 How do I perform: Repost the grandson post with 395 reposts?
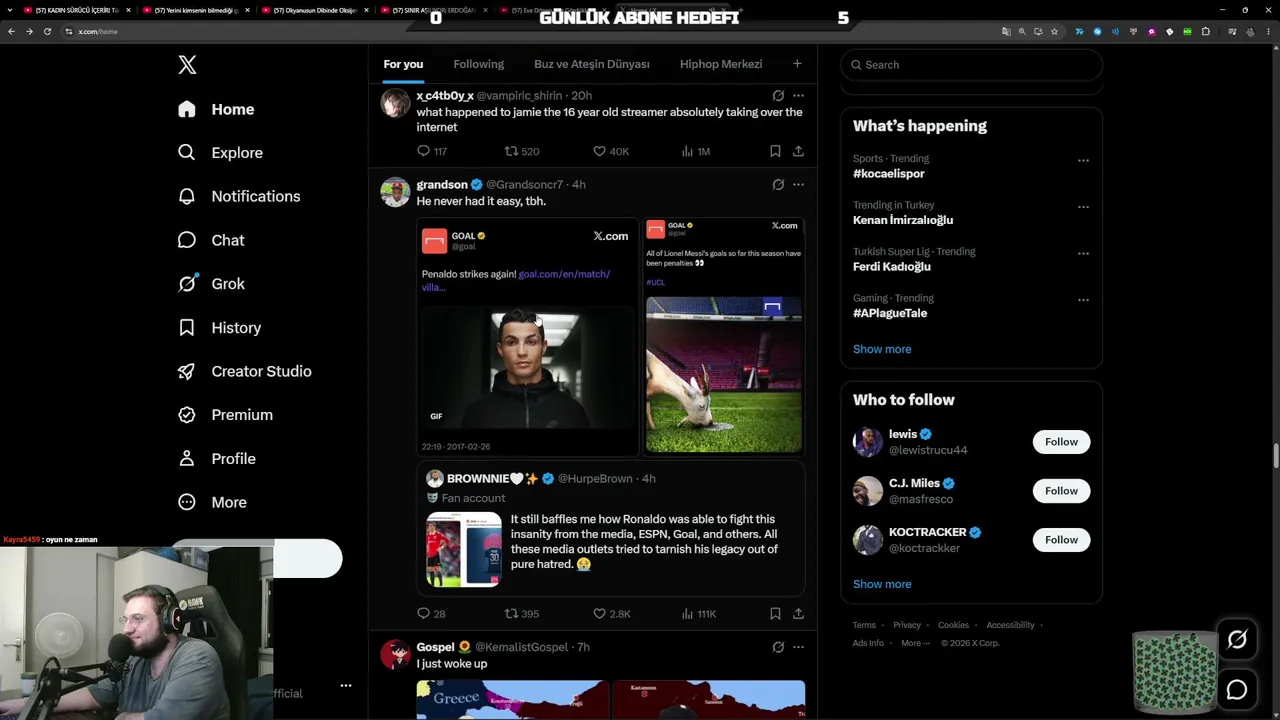(511, 613)
